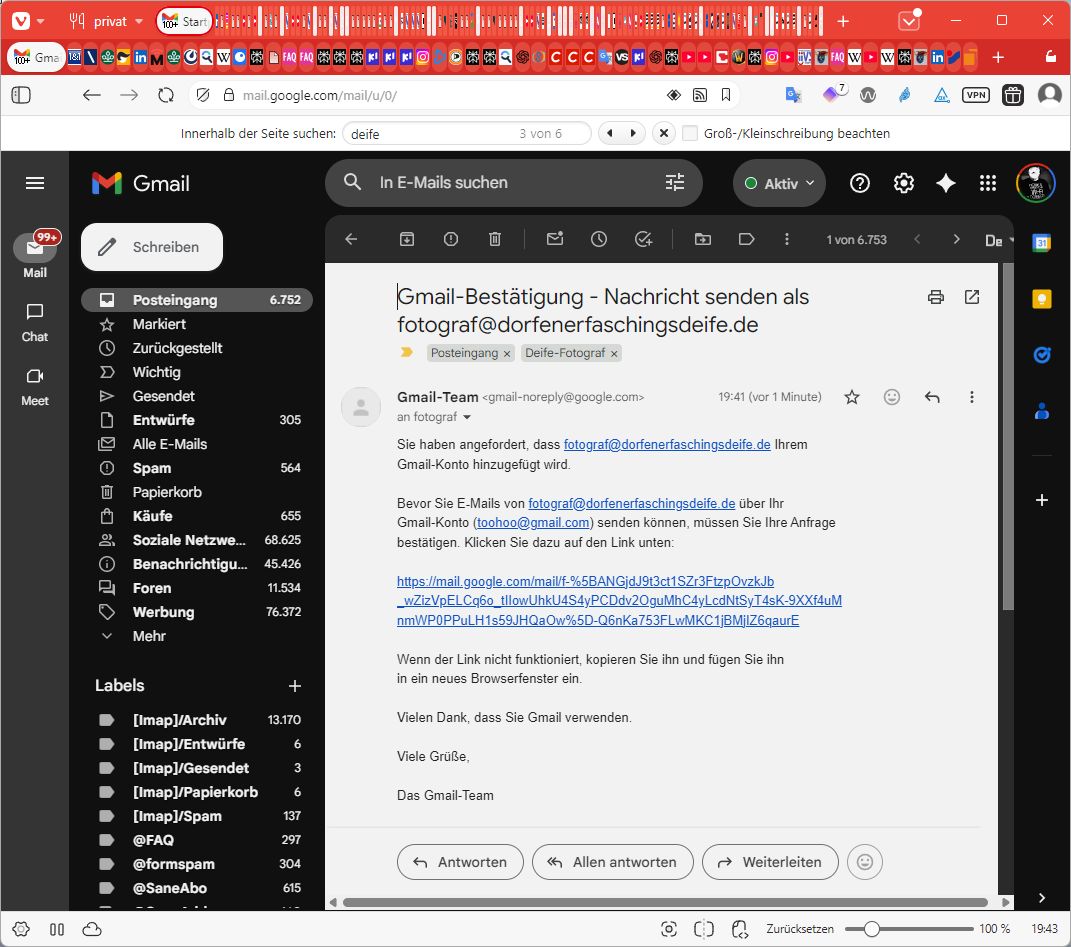Open the toohoo@gmail.com link

(x=533, y=523)
